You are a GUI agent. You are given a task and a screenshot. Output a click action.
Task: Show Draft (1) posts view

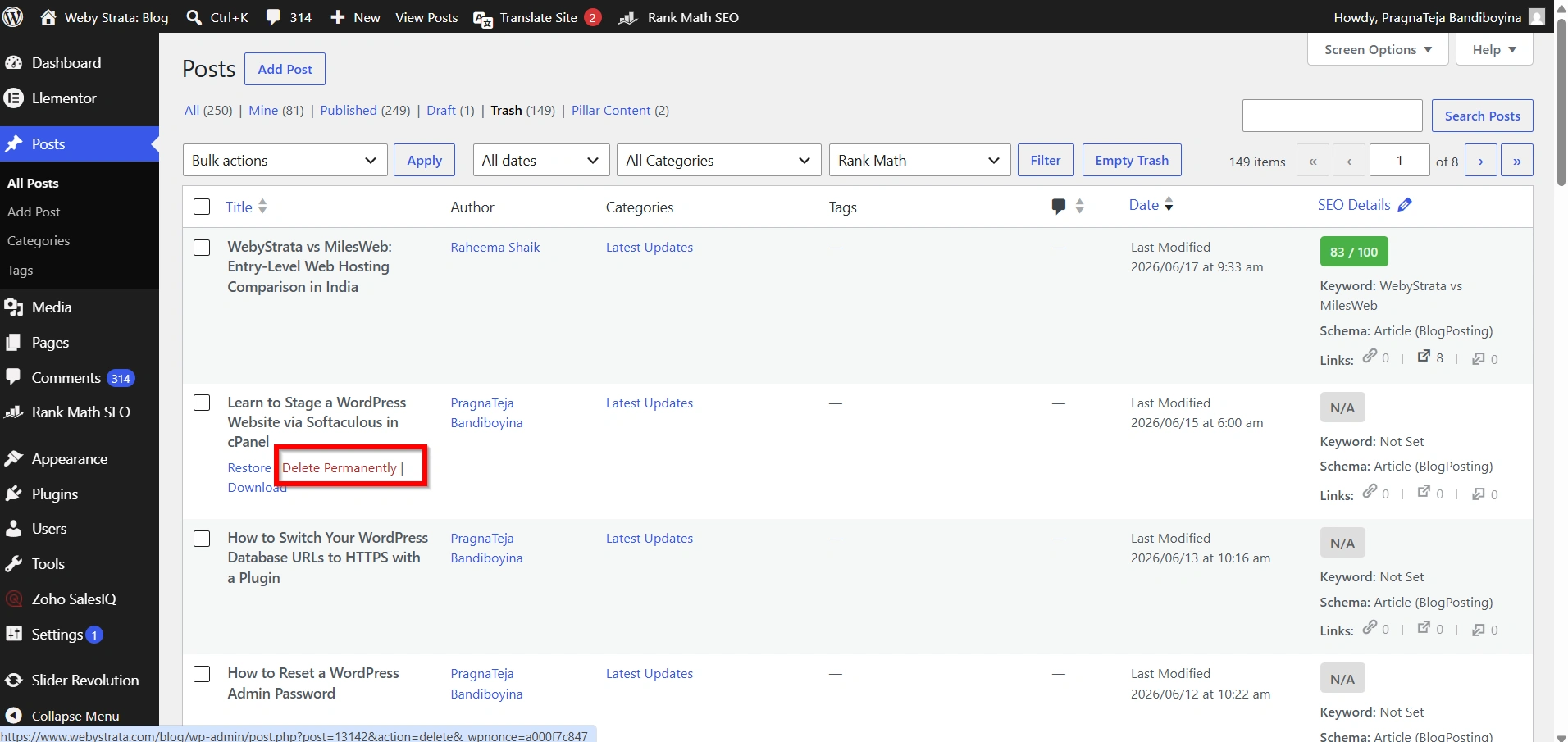pyautogui.click(x=450, y=110)
